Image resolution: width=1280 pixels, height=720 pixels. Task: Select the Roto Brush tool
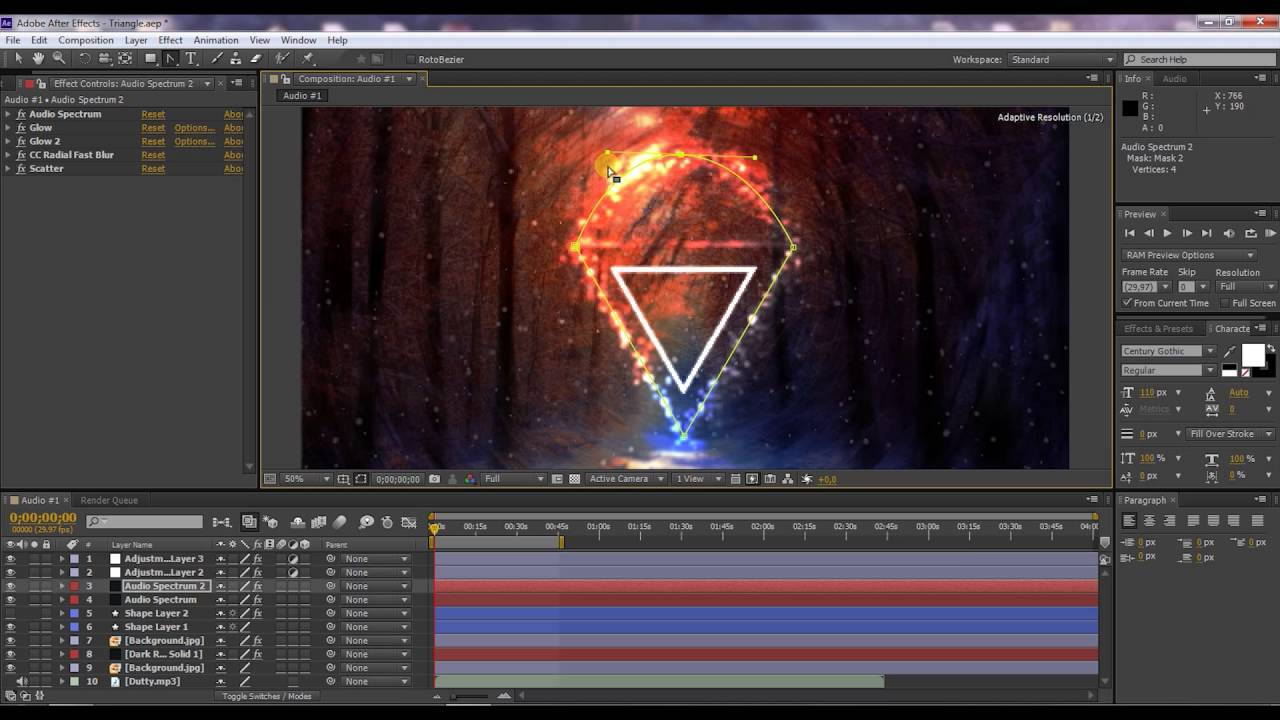click(282, 59)
